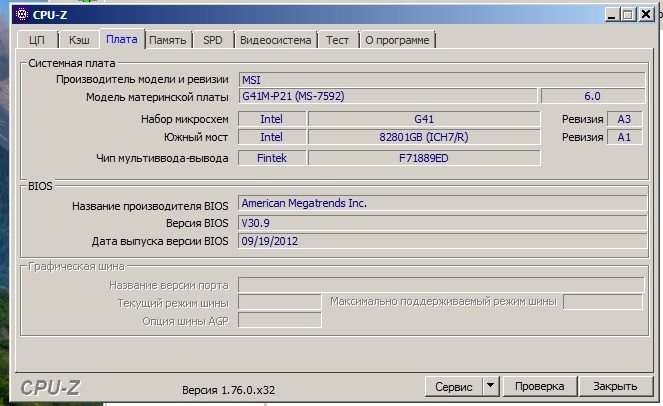
Task: Click the Закрыть button
Action: 615,386
